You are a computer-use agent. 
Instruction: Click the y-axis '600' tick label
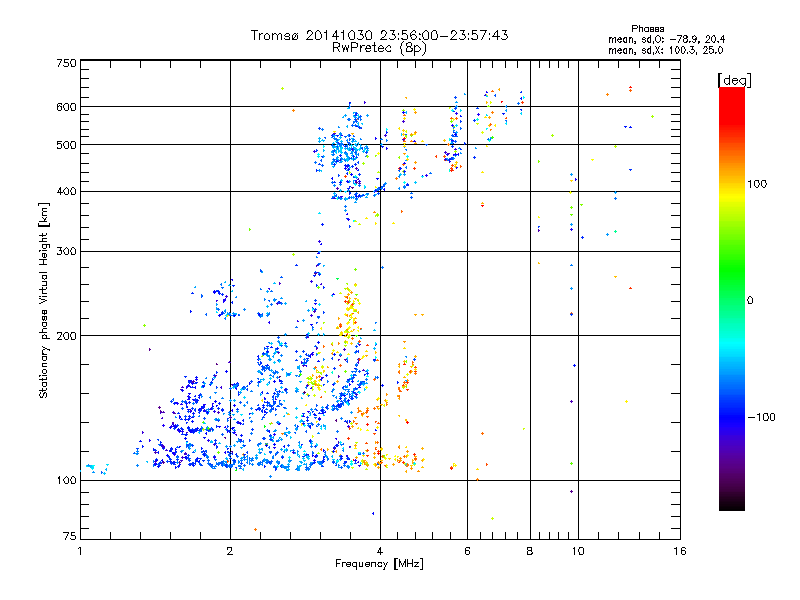tap(66, 107)
